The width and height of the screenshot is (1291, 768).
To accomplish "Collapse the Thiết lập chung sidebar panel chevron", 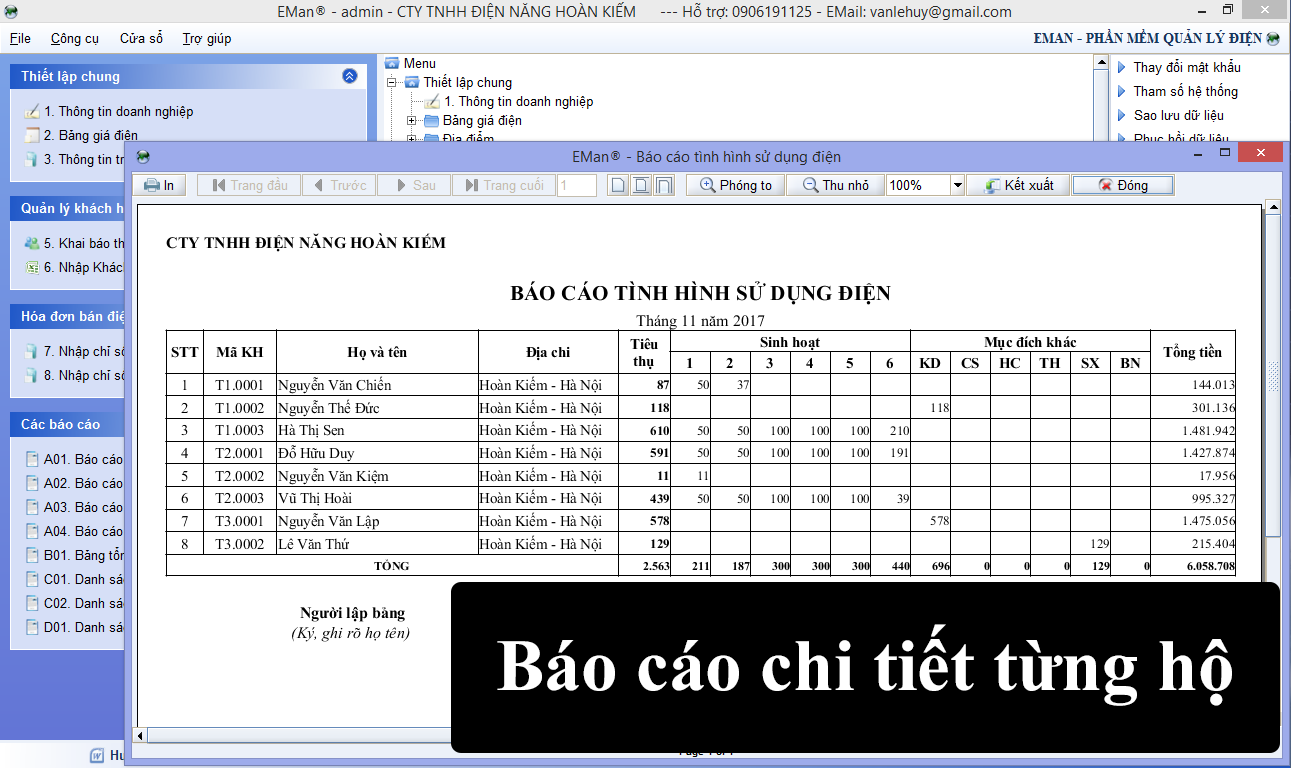I will (349, 76).
